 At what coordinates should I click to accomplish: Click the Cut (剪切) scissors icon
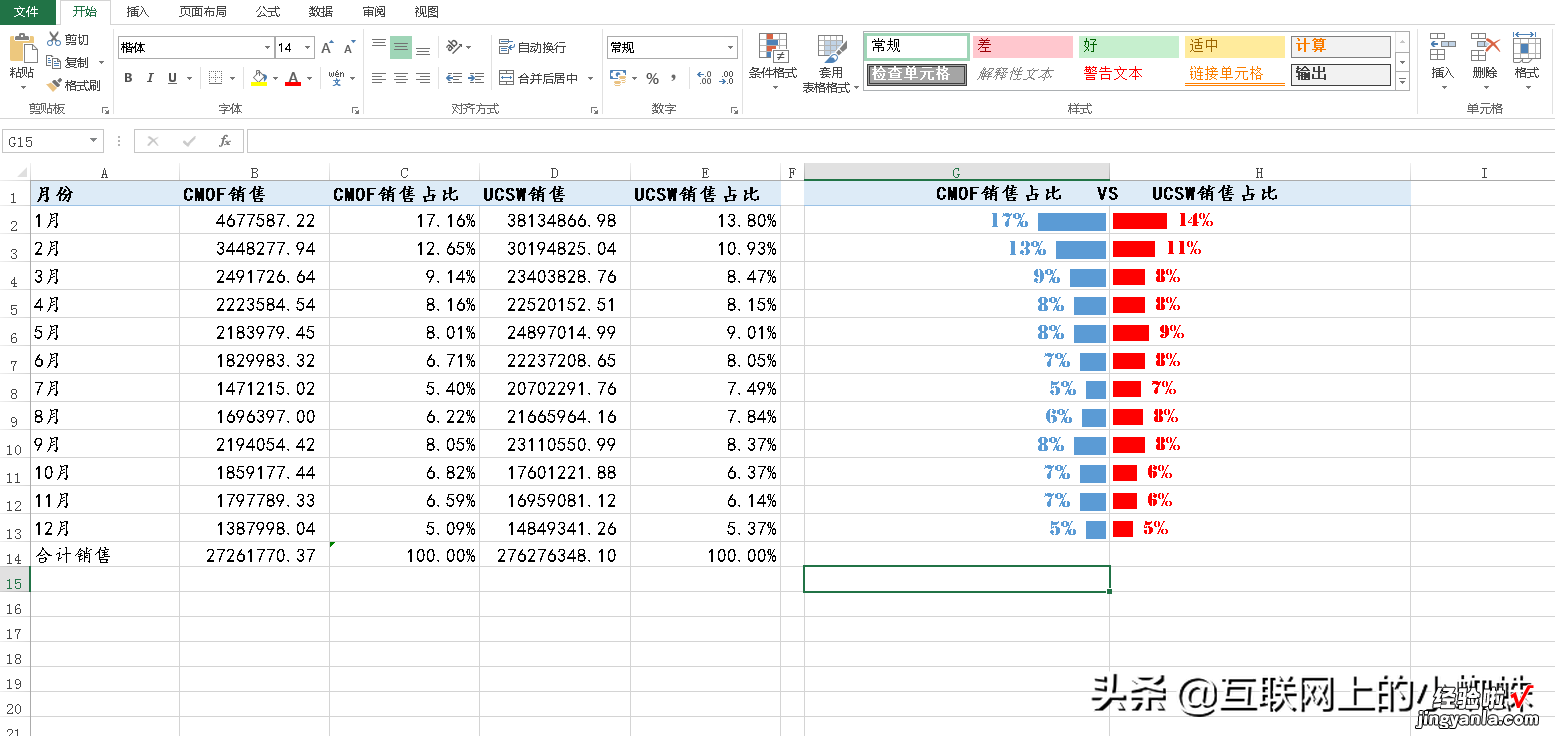click(x=54, y=39)
